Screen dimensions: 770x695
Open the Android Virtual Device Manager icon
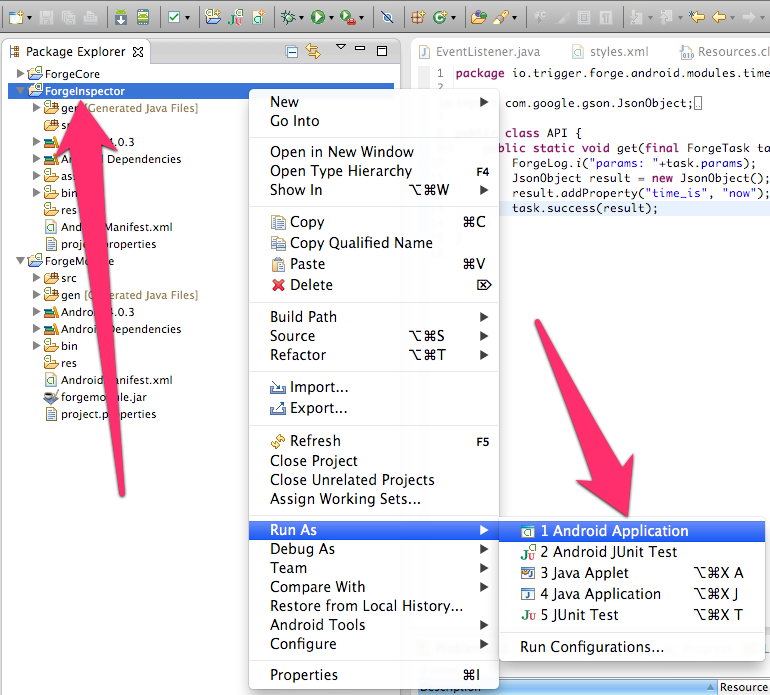coord(143,18)
